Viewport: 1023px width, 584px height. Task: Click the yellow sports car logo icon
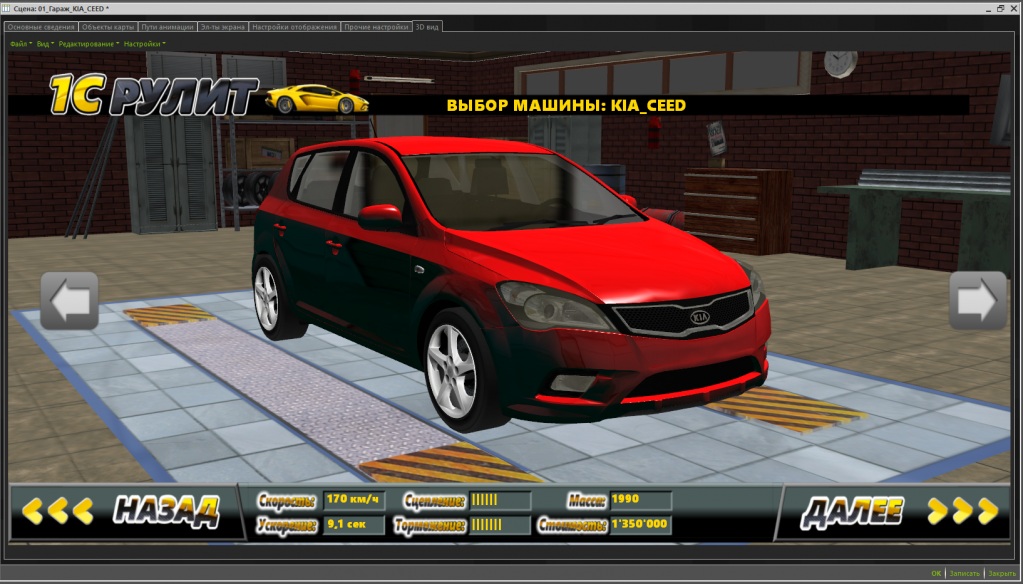317,99
